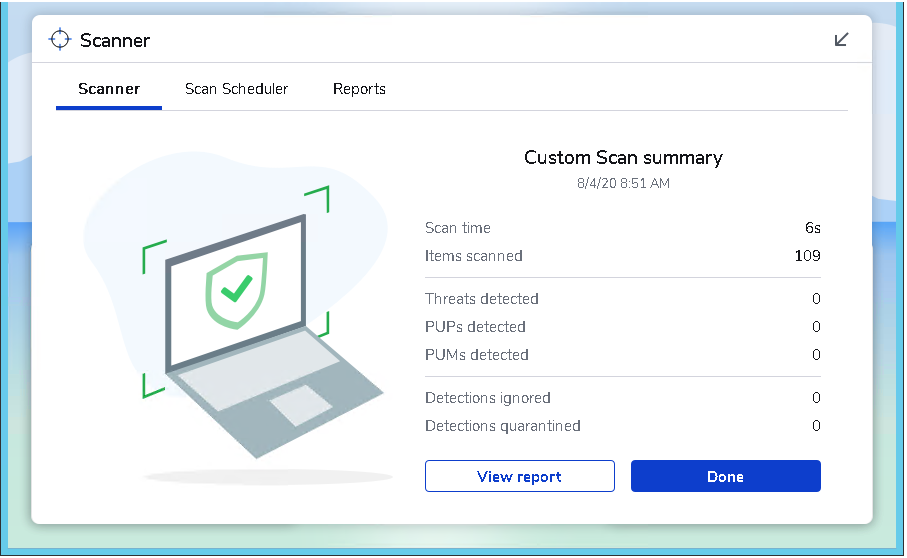The height and width of the screenshot is (558, 907).
Task: Click the View report button
Action: (519, 476)
